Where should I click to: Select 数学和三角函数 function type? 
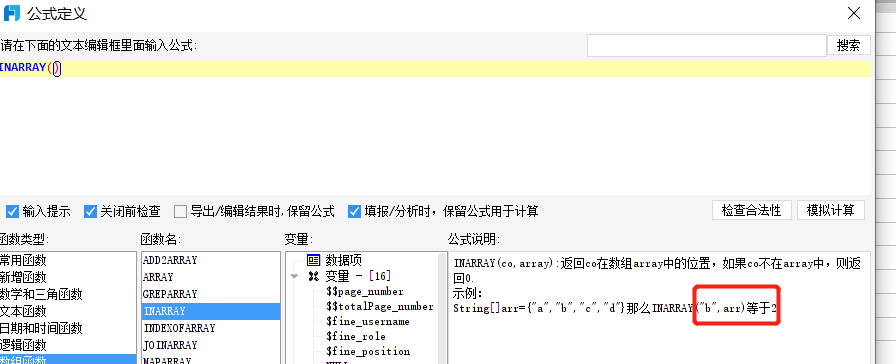68,294
